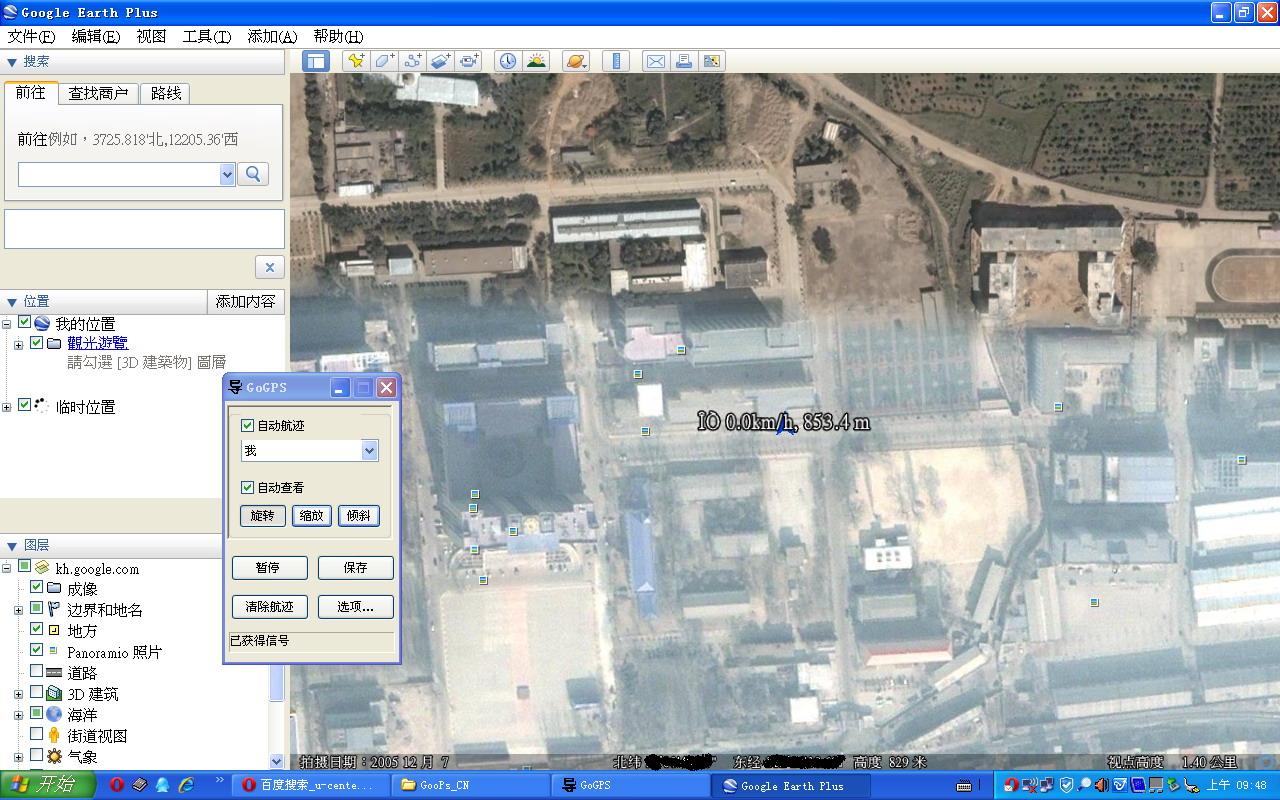Click Internet Explorer quick launch icon
Viewport: 1280px width, 800px height.
click(185, 785)
